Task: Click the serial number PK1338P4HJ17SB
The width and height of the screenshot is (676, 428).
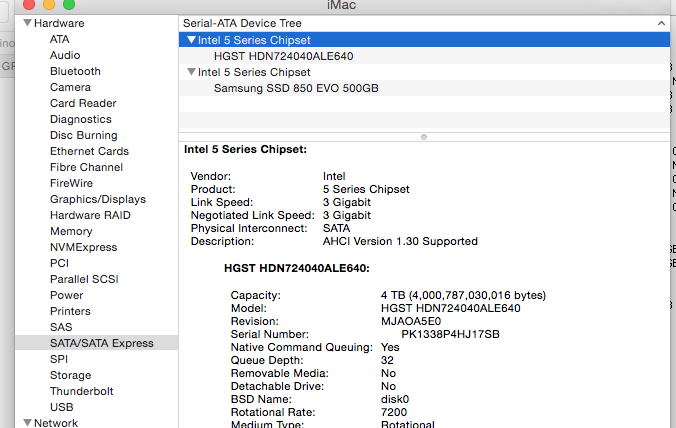Action: click(450, 334)
